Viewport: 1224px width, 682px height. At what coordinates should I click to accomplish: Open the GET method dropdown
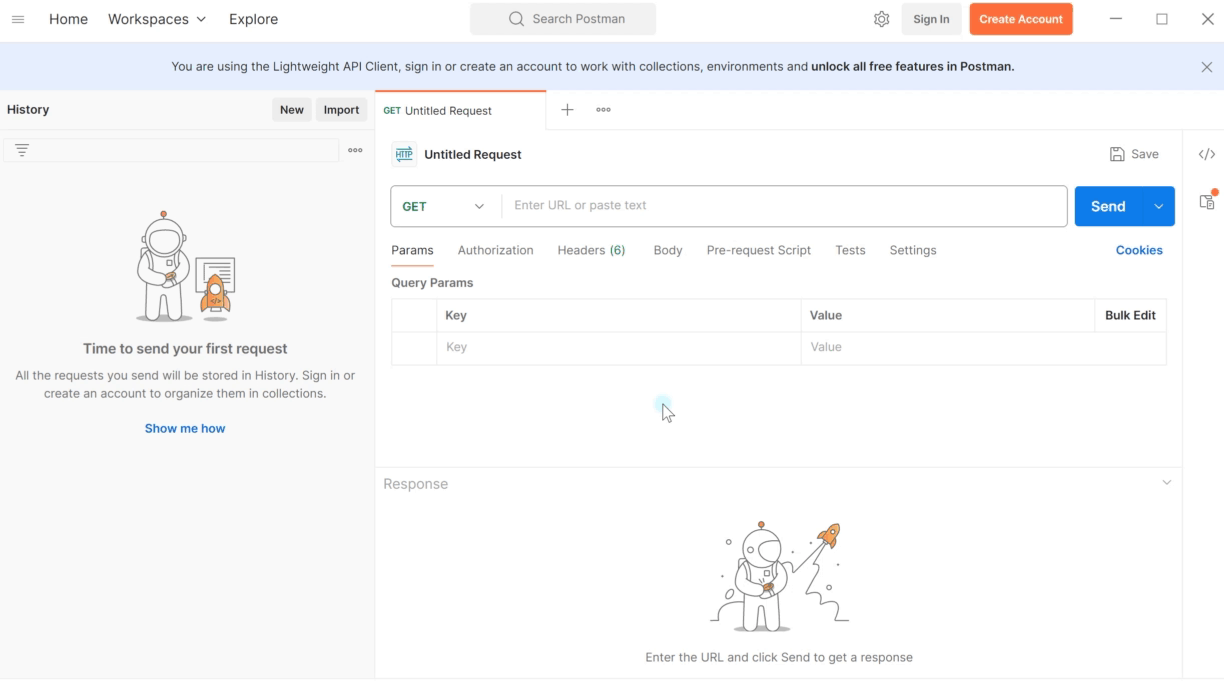[445, 206]
